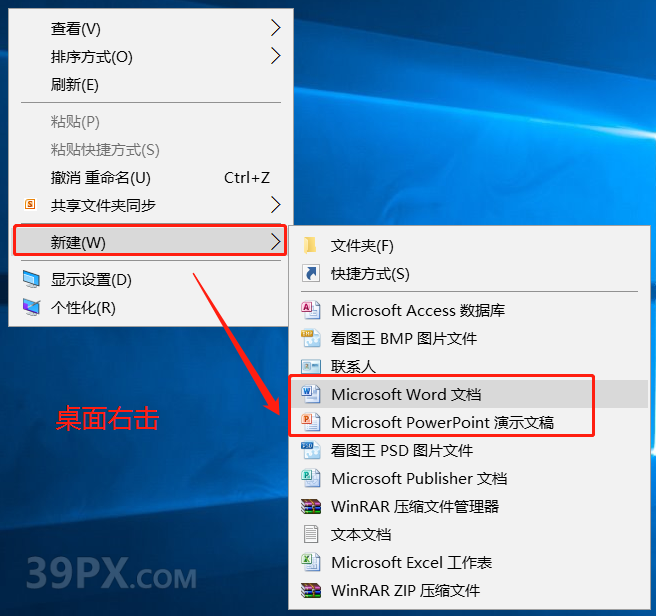Click the Microsoft Publisher document icon
The width and height of the screenshot is (656, 616).
(x=311, y=478)
